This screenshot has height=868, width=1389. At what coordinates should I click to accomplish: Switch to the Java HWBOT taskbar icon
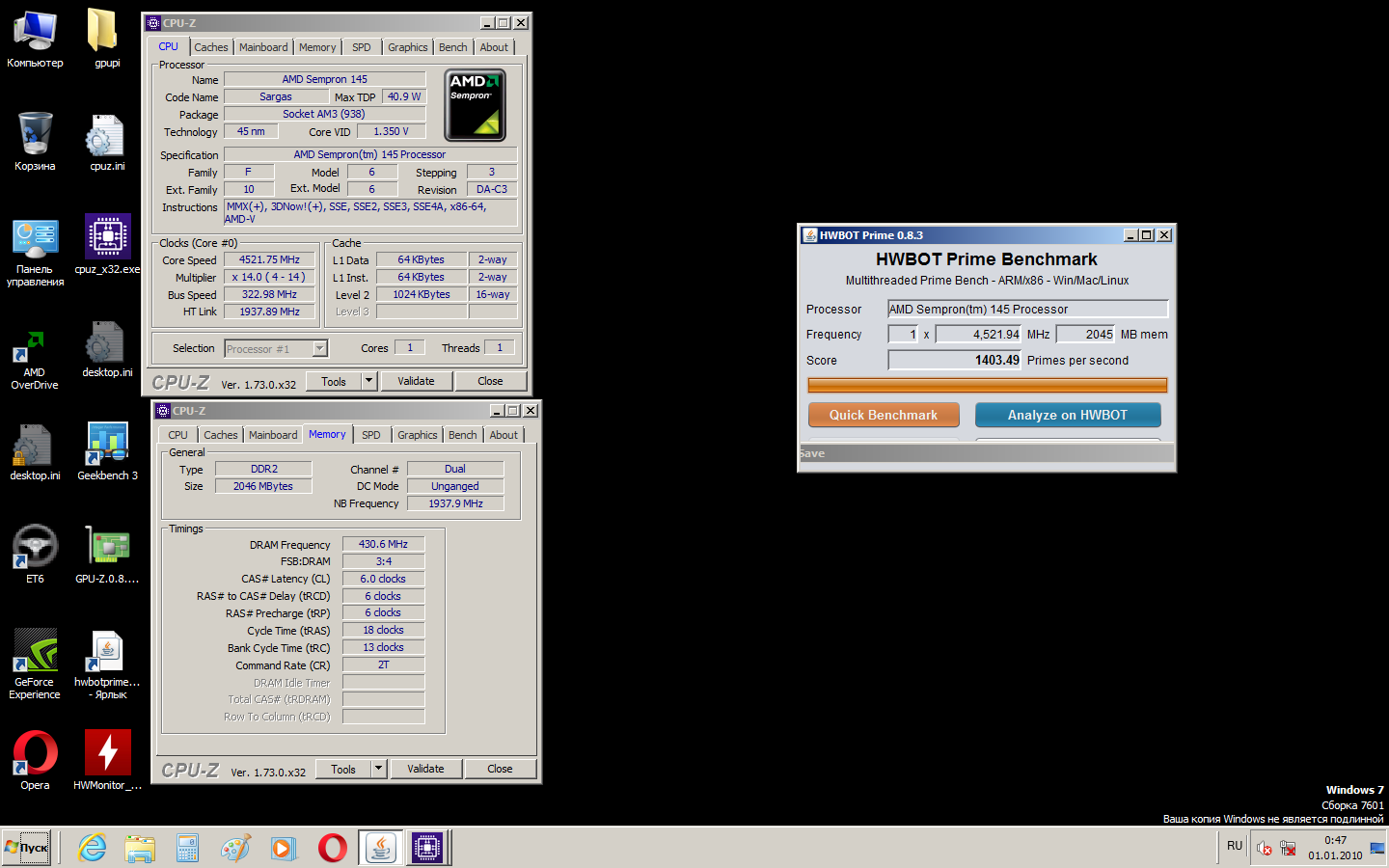pos(381,848)
